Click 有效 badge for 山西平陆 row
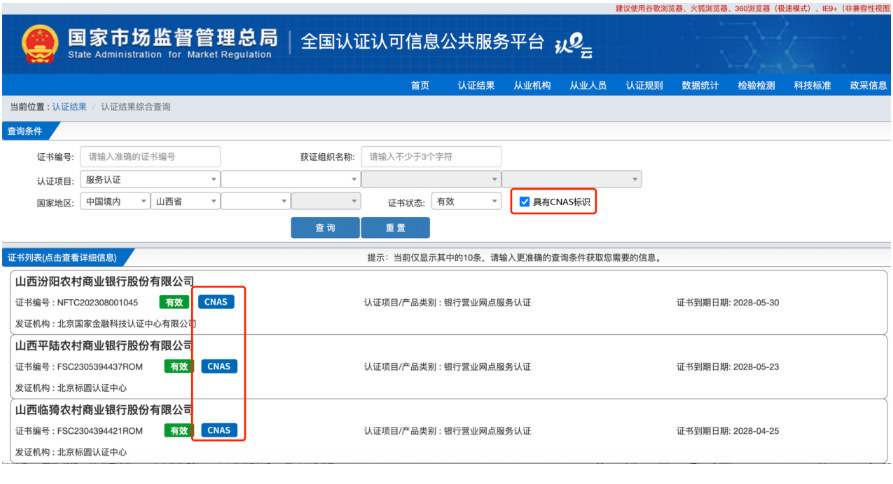Viewport: 893px width, 484px height. (x=179, y=367)
